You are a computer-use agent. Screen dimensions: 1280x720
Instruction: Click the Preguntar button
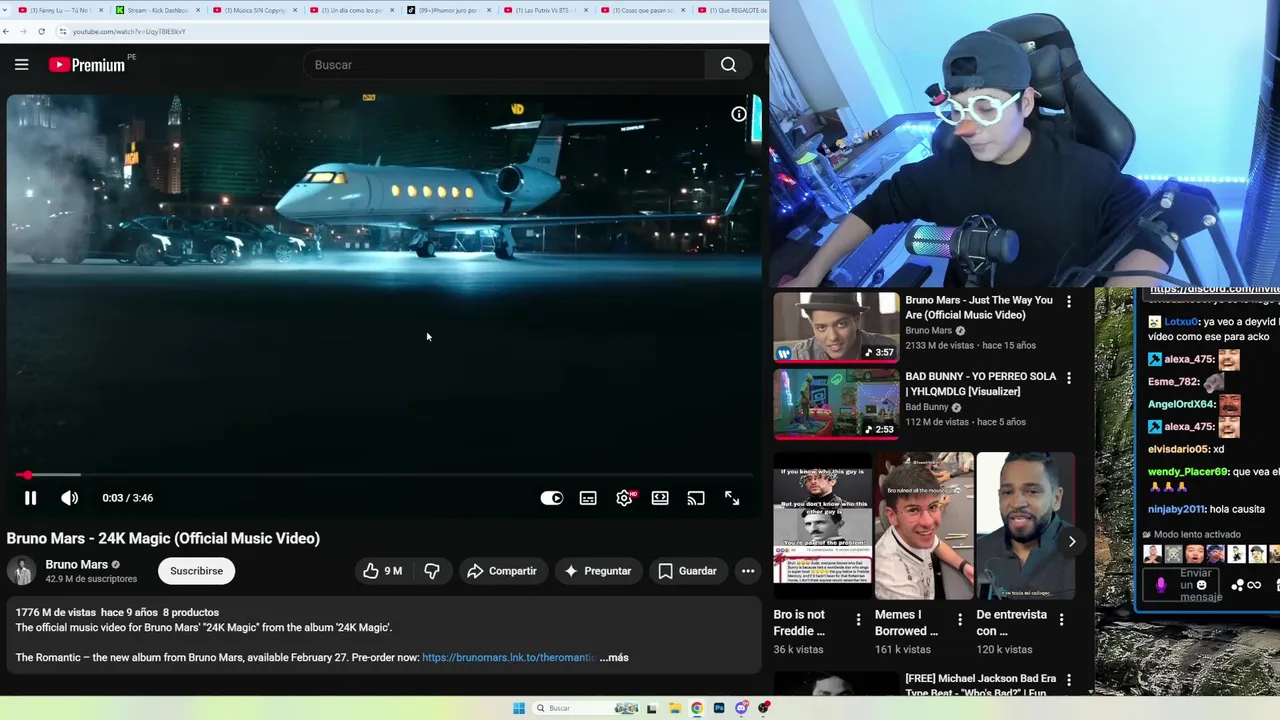[x=598, y=571]
